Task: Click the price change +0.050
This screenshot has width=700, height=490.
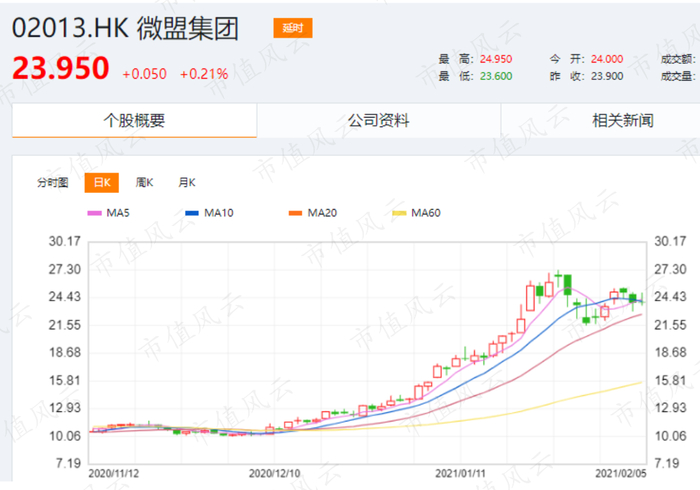Action: pos(144,74)
